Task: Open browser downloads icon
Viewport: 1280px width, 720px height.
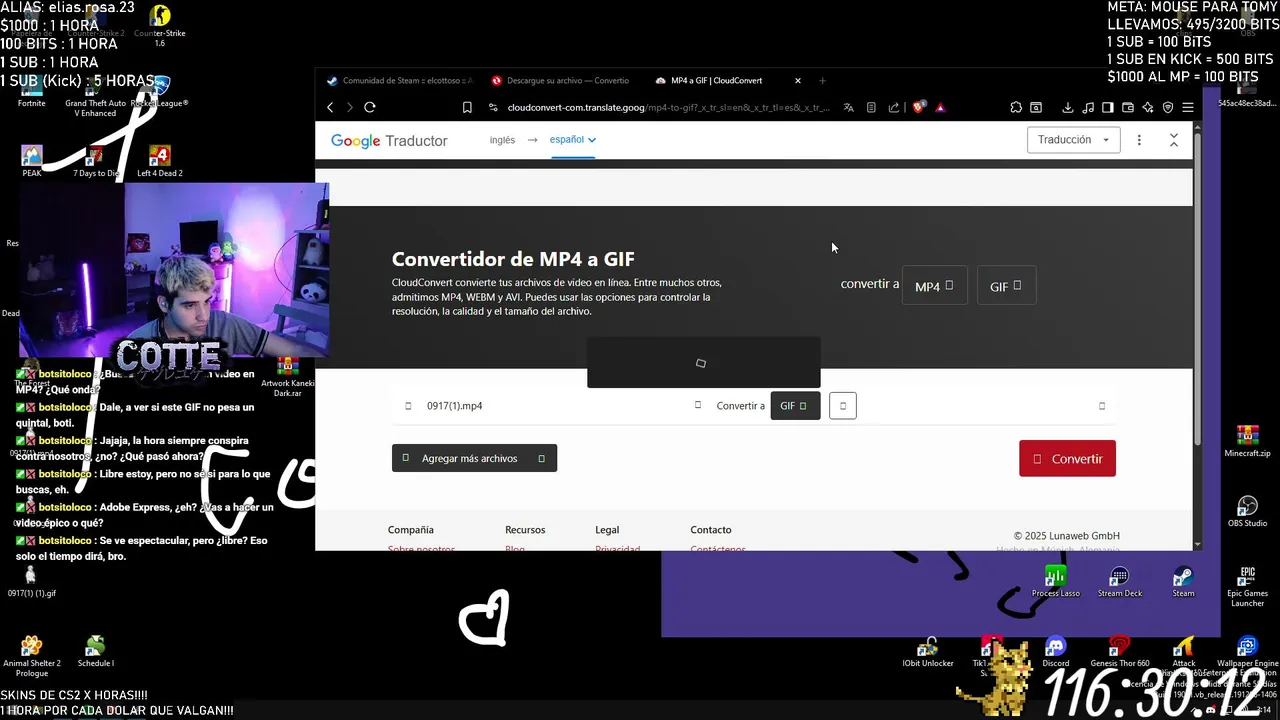Action: point(1068,107)
